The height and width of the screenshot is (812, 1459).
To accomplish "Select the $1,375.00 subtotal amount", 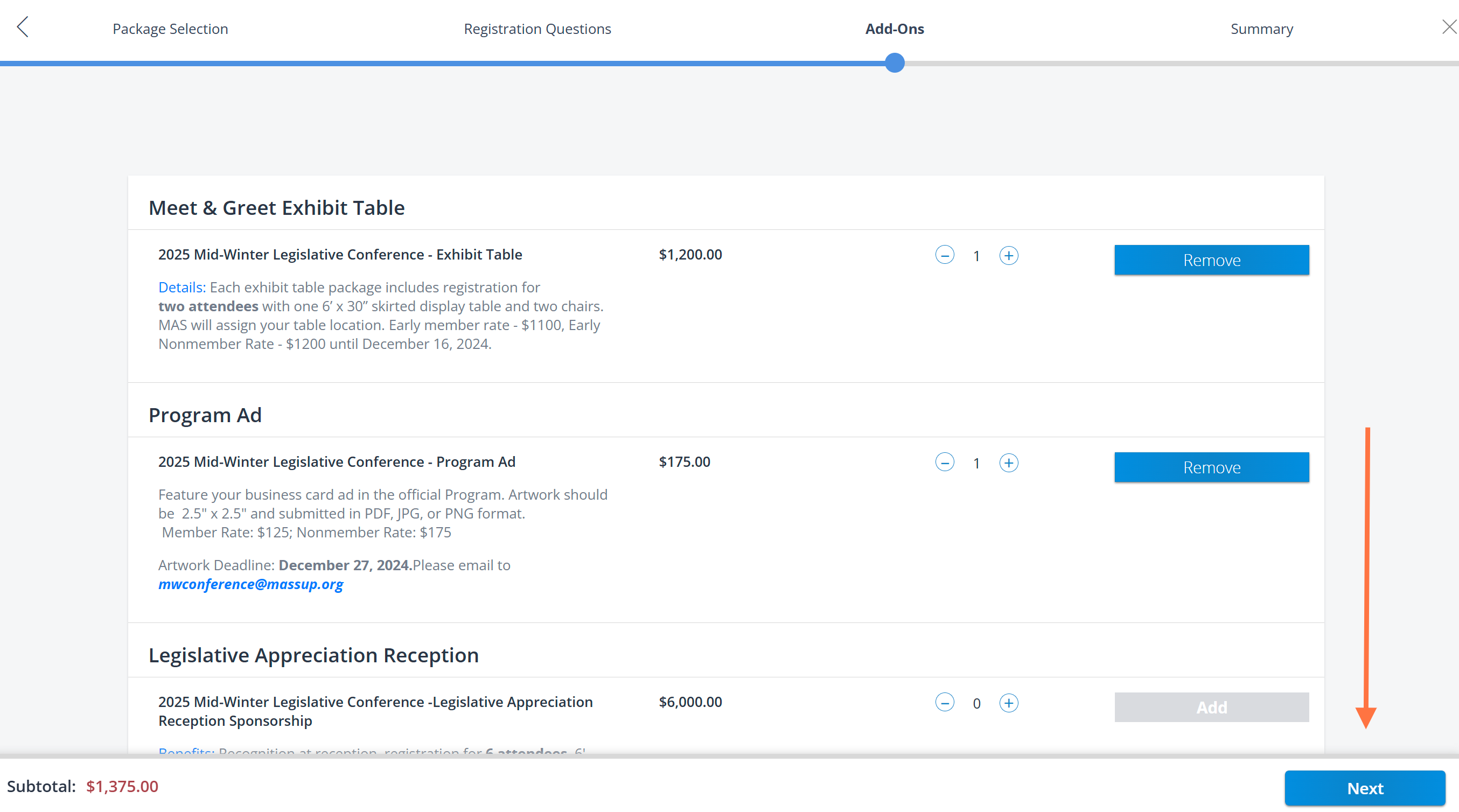I will [x=122, y=786].
